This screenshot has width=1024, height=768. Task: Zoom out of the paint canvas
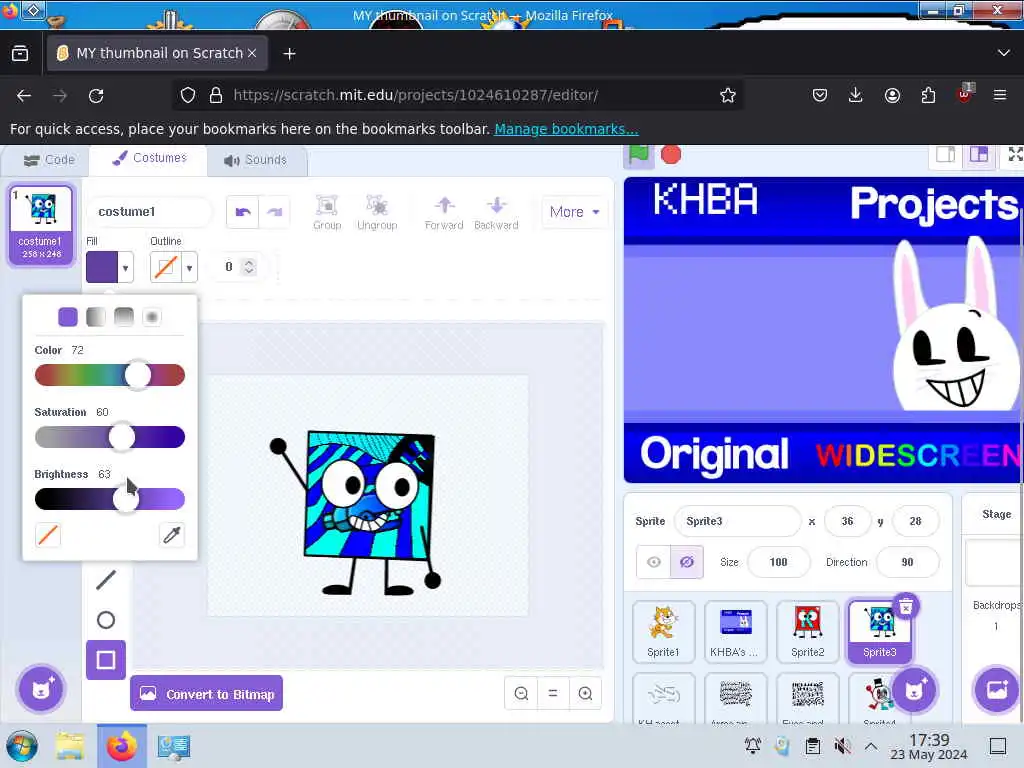[521, 693]
